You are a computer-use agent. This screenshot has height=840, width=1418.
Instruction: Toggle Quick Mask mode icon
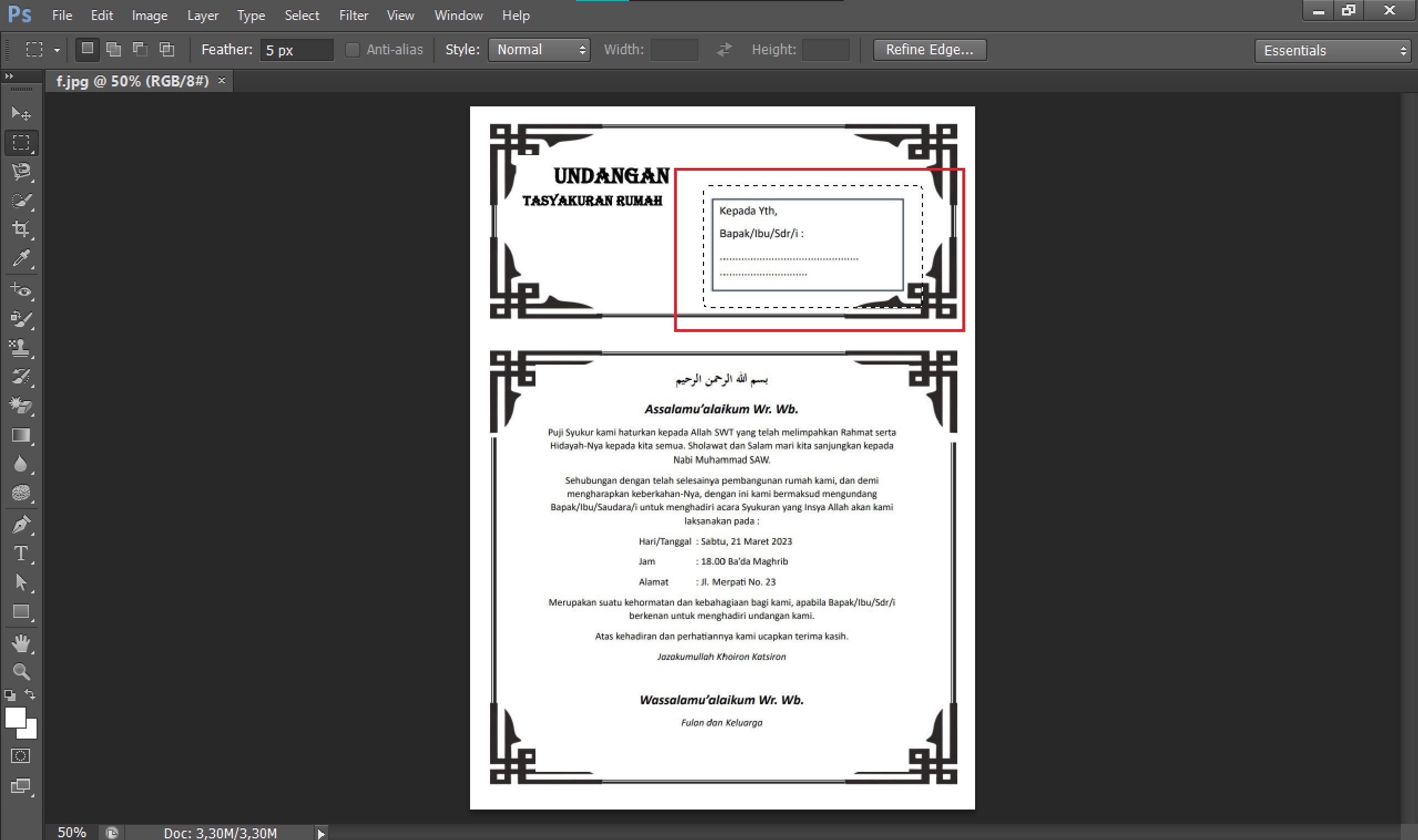coord(21,756)
